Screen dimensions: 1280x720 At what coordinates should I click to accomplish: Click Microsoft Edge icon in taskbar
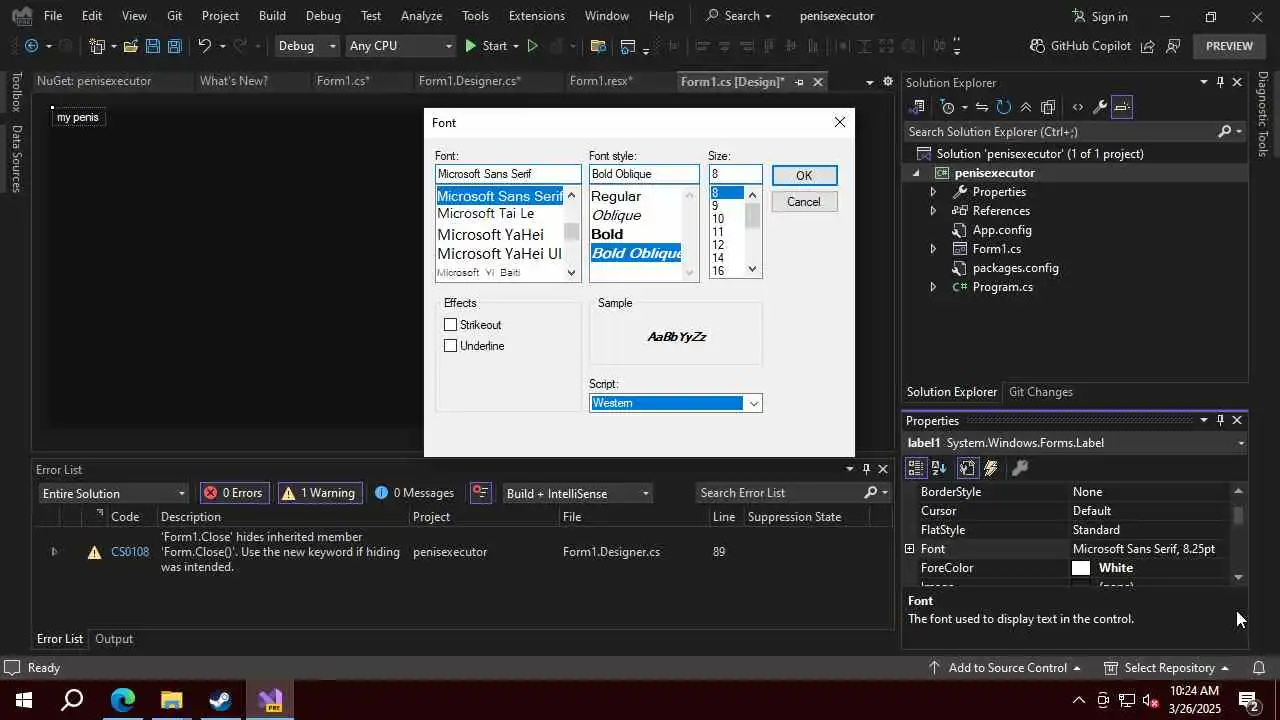click(x=123, y=699)
